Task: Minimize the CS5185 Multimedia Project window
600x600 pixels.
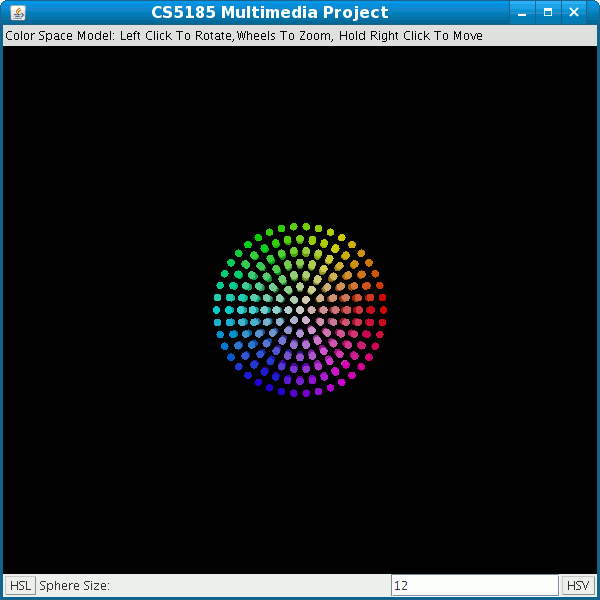Action: point(522,13)
